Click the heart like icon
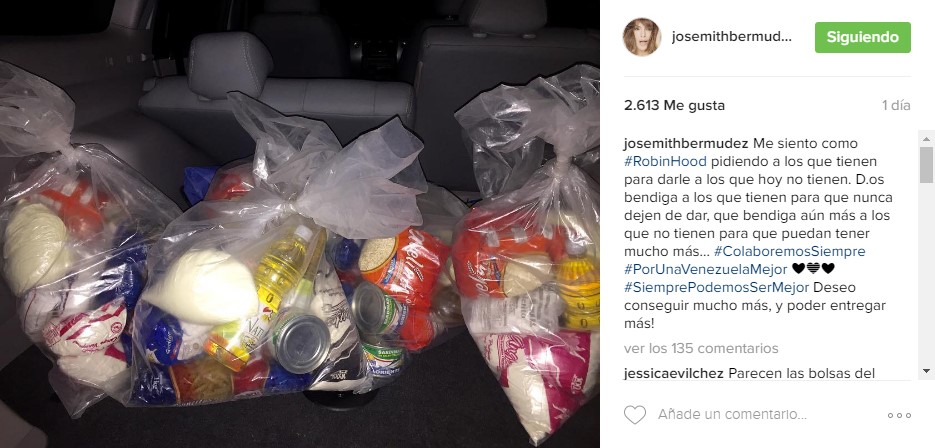 click(x=634, y=415)
